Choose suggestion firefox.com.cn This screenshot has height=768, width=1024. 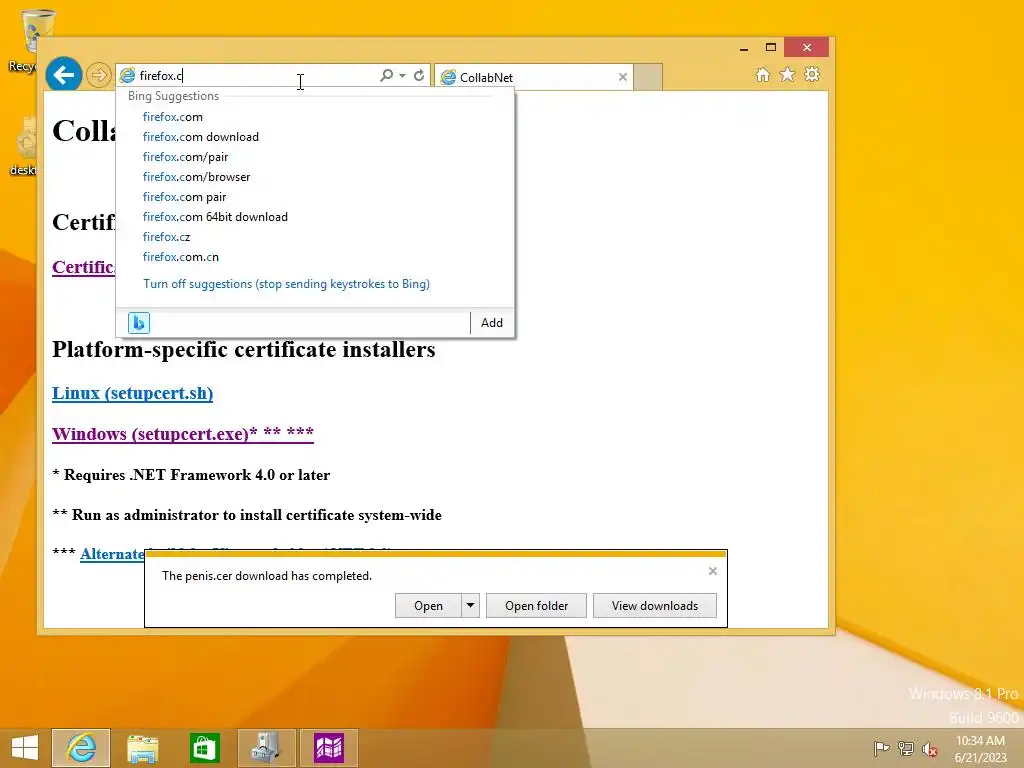point(180,257)
